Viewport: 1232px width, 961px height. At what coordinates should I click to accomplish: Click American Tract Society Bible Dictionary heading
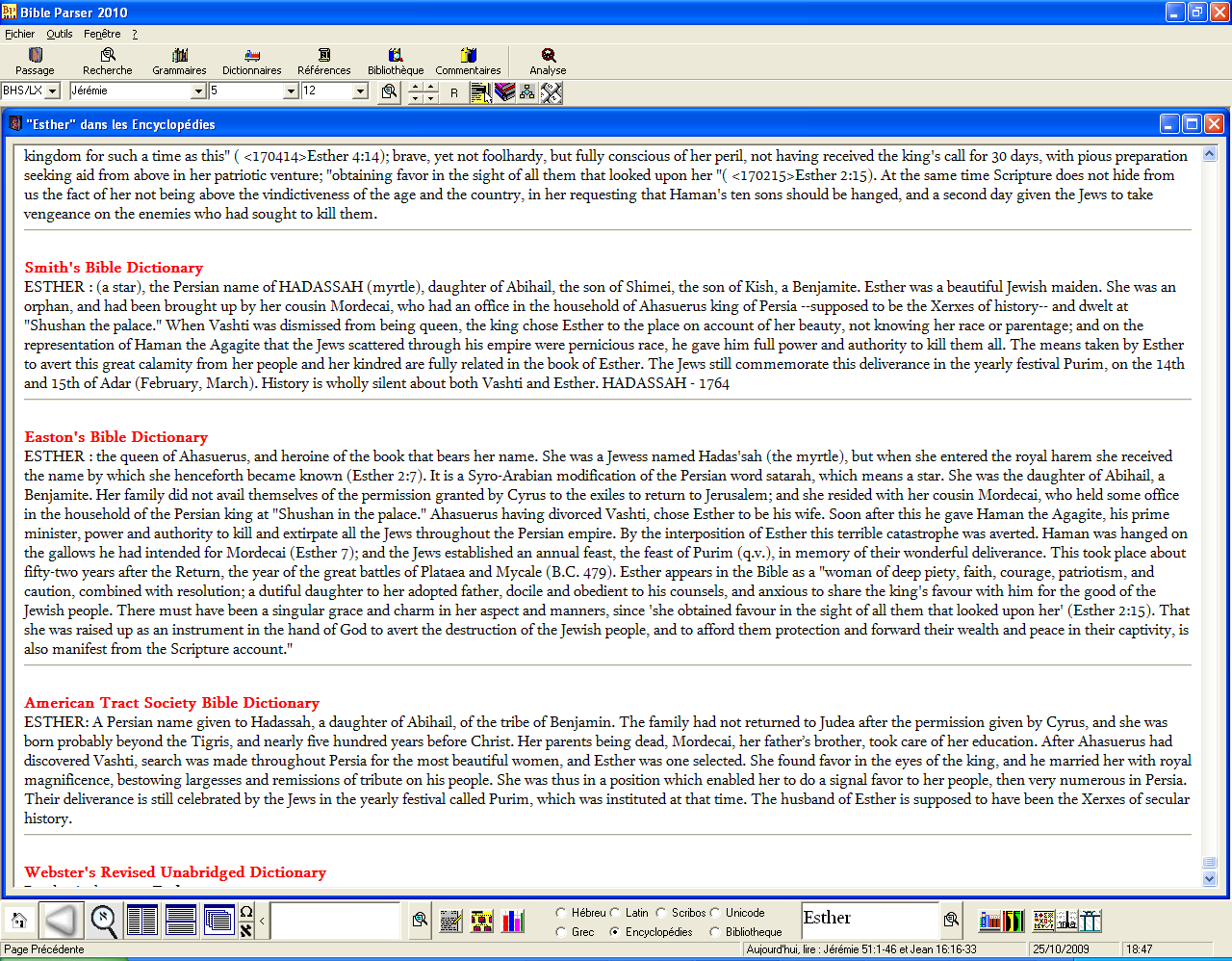pos(171,703)
